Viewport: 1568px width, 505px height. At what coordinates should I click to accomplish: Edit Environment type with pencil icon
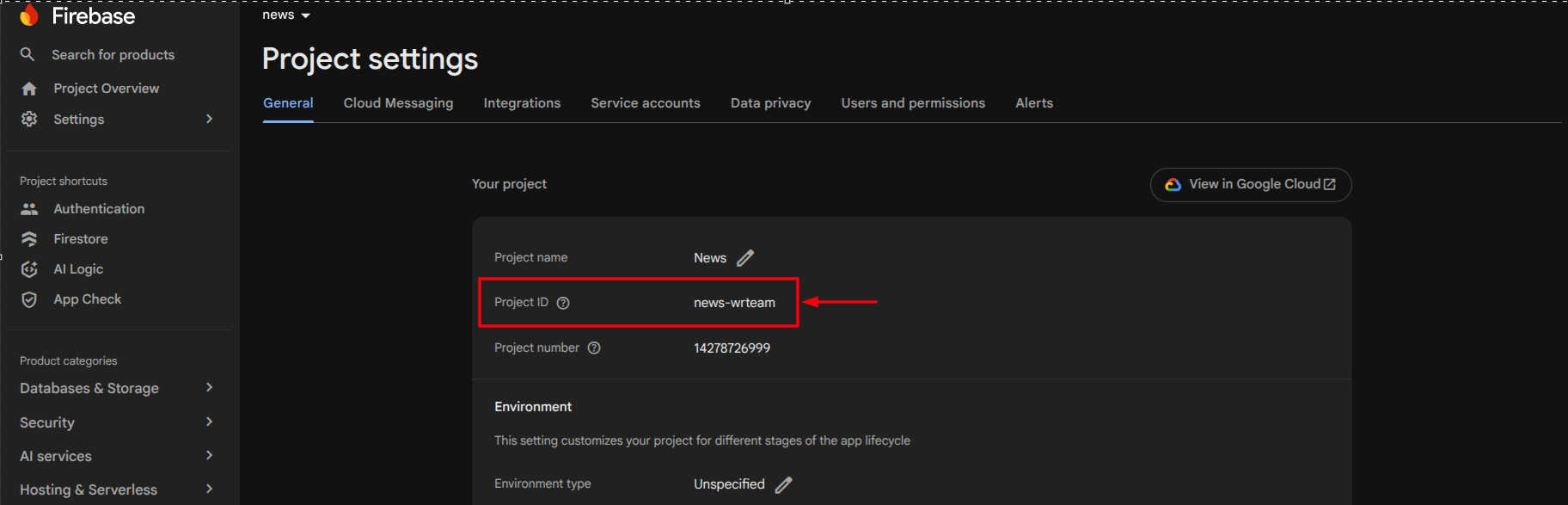[783, 484]
